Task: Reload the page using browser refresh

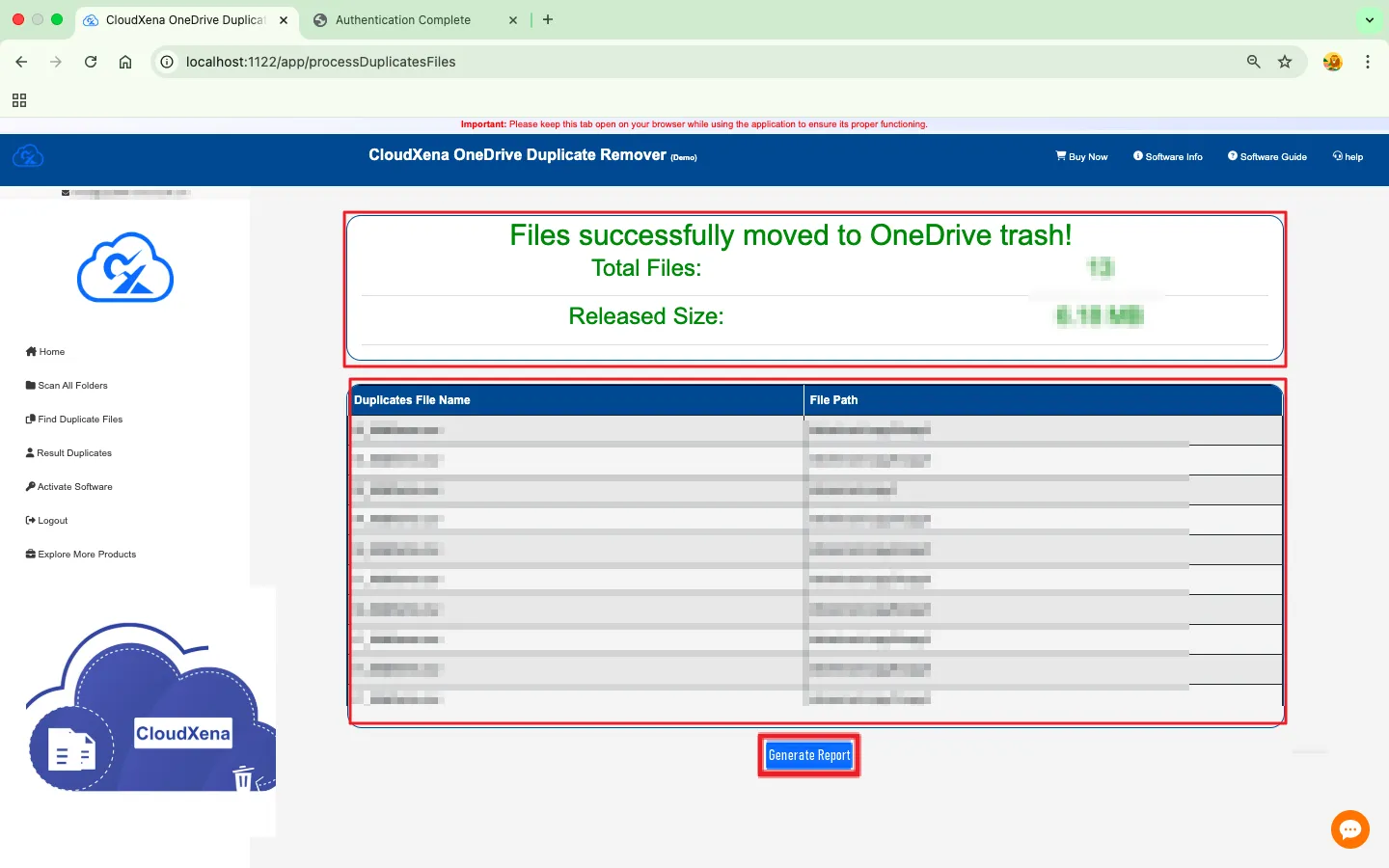Action: [91, 62]
